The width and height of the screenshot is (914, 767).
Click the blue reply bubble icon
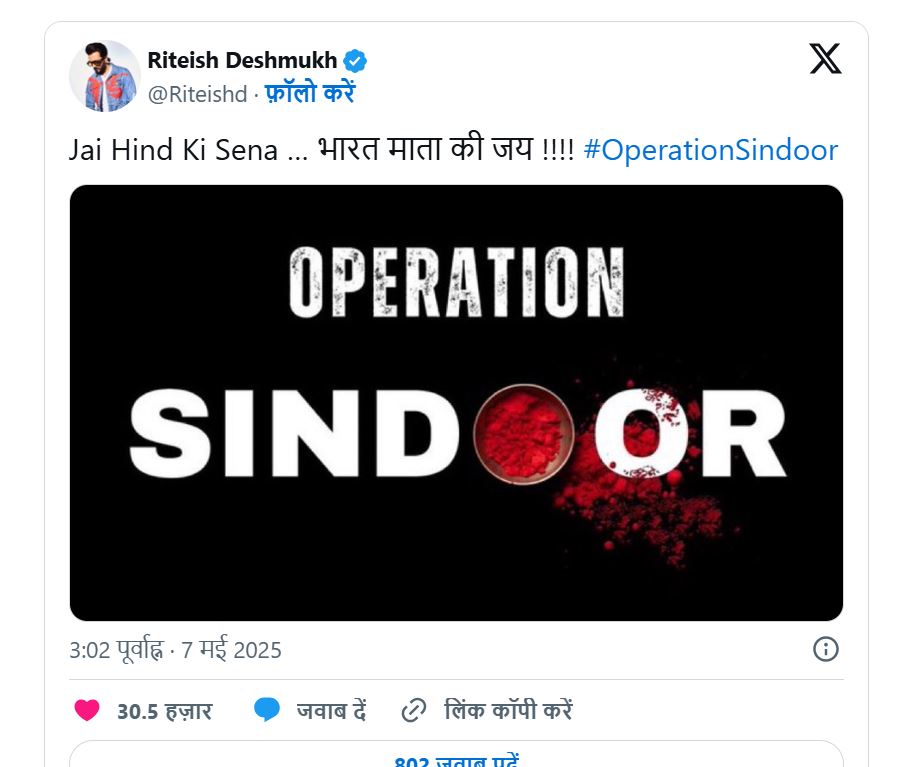click(x=267, y=710)
